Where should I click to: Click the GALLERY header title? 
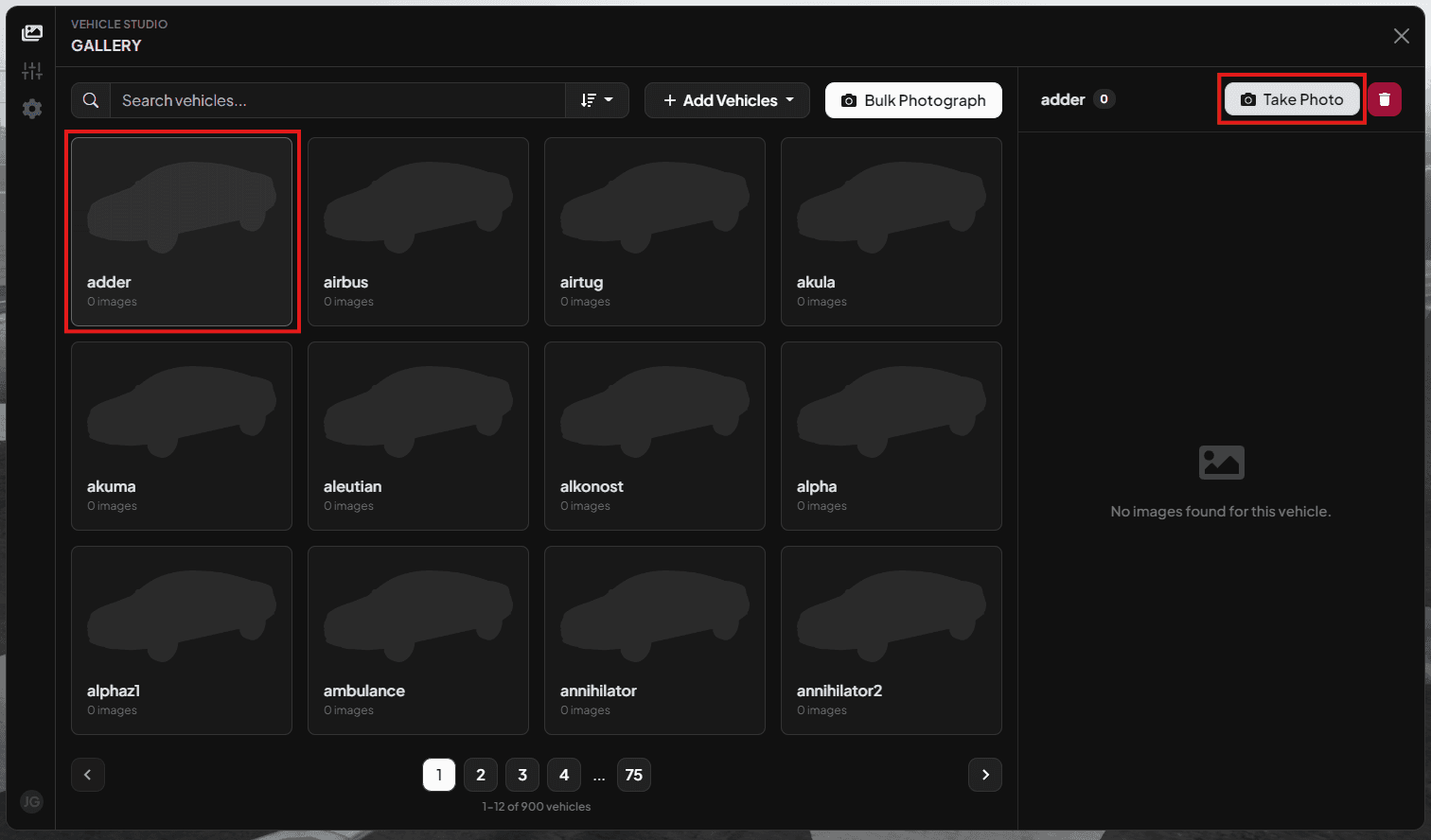pyautogui.click(x=106, y=45)
